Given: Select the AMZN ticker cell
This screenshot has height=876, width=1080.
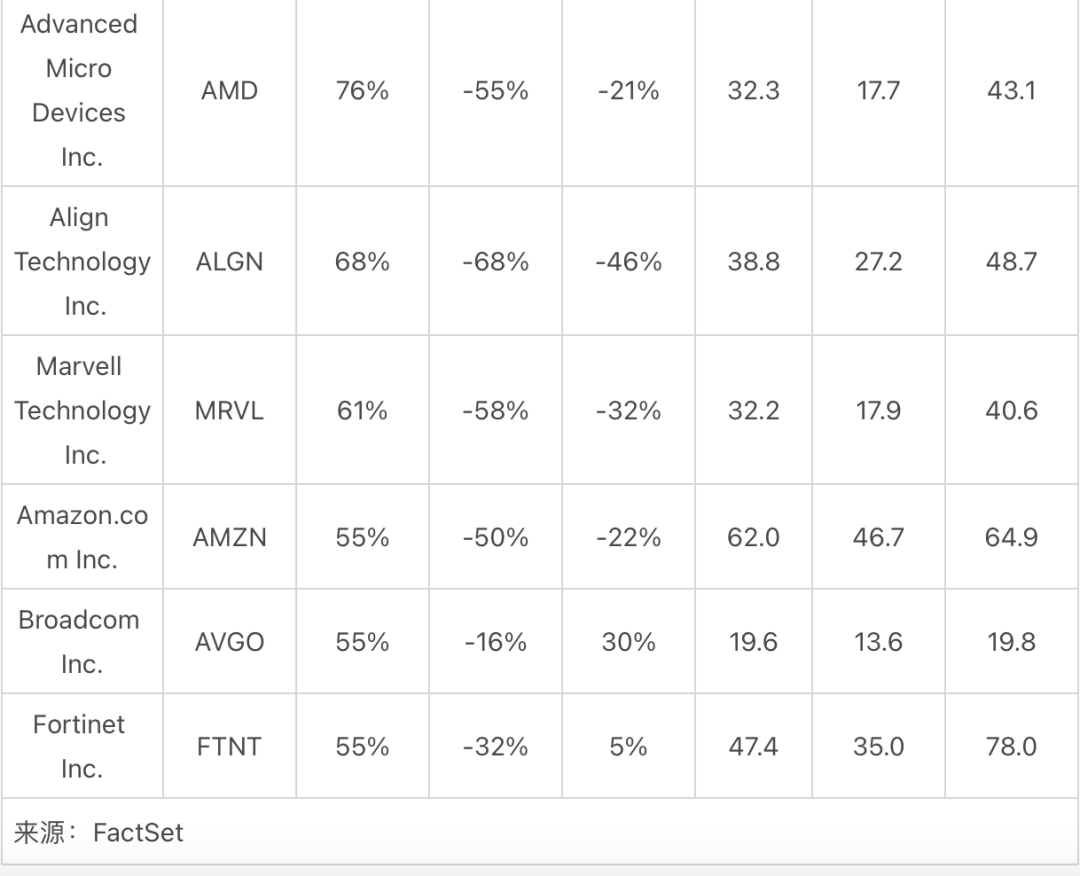Looking at the screenshot, I should point(229,537).
